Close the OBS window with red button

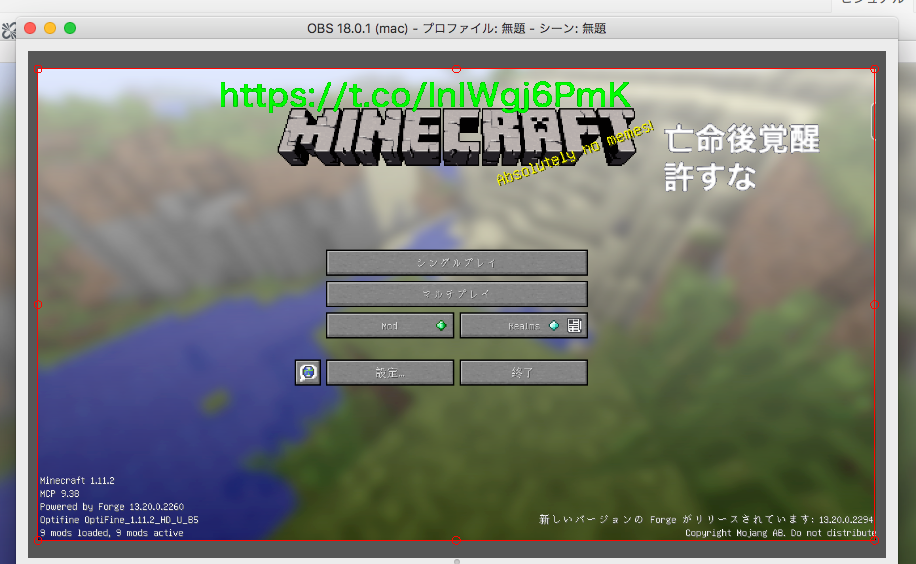click(30, 28)
